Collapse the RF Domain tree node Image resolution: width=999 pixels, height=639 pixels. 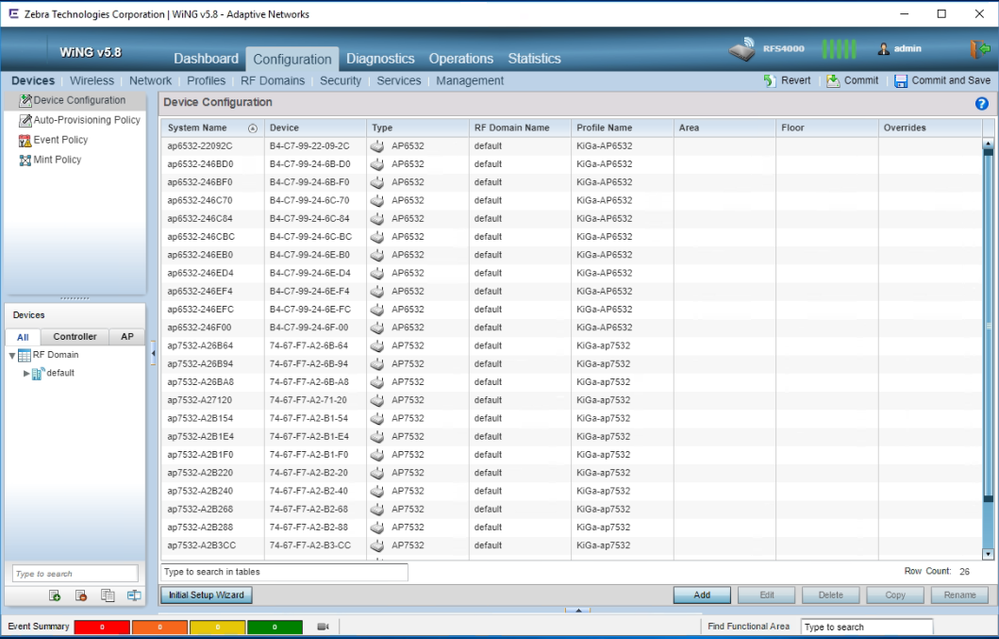[x=11, y=355]
